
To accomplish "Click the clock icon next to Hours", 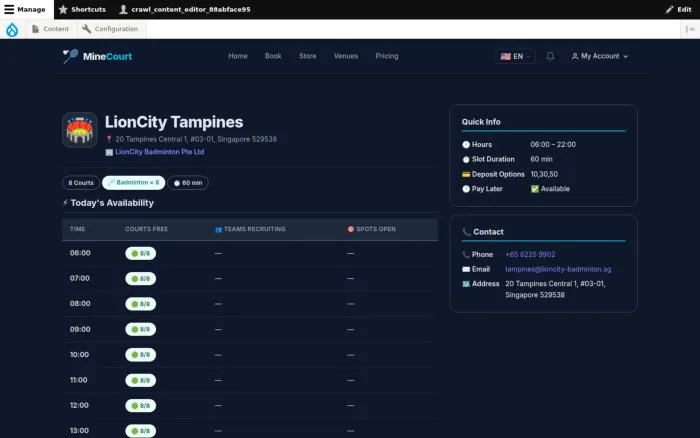I will (x=466, y=145).
